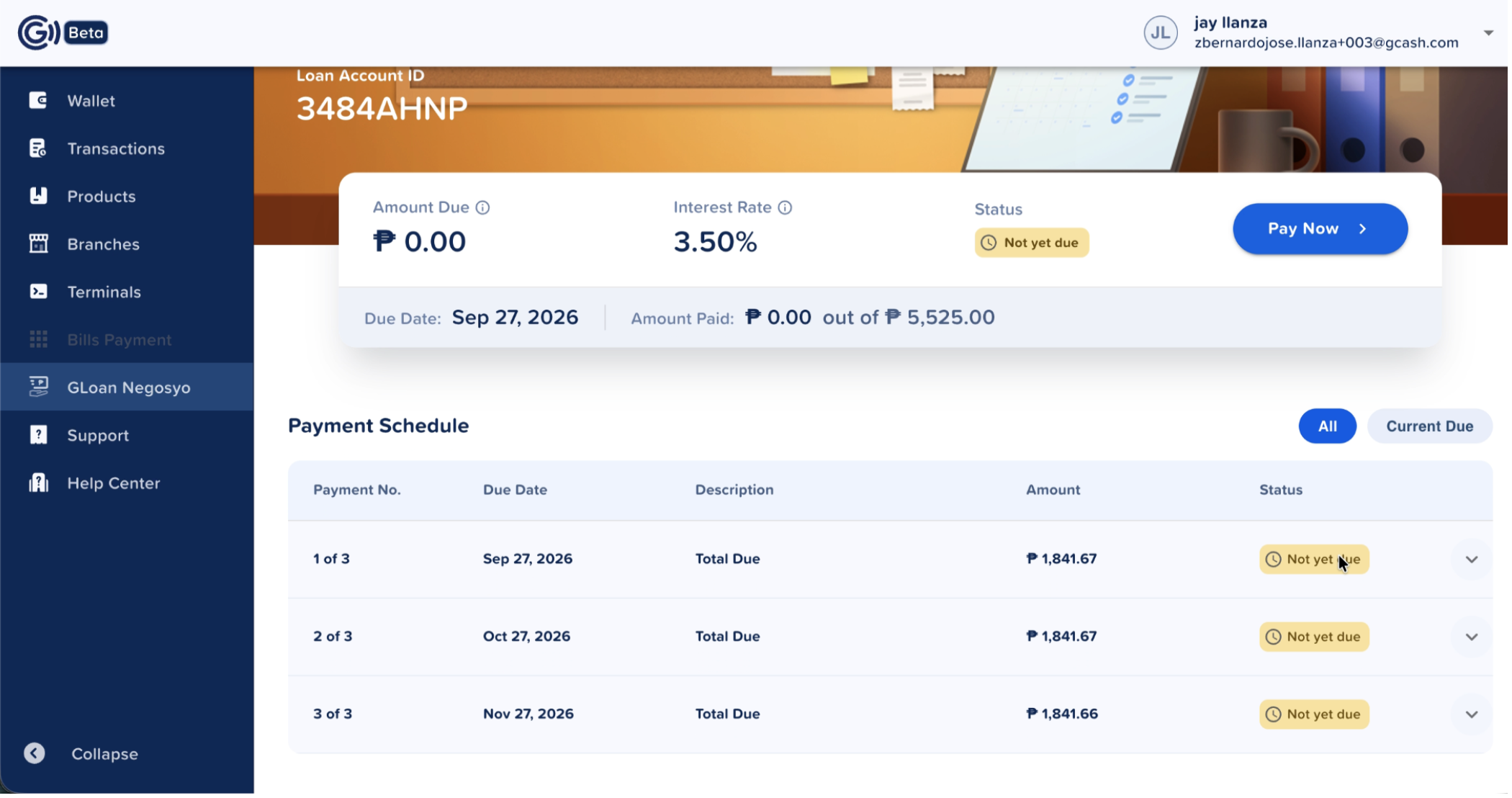Click the GLoan Negosyo sidebar icon

pyautogui.click(x=38, y=387)
